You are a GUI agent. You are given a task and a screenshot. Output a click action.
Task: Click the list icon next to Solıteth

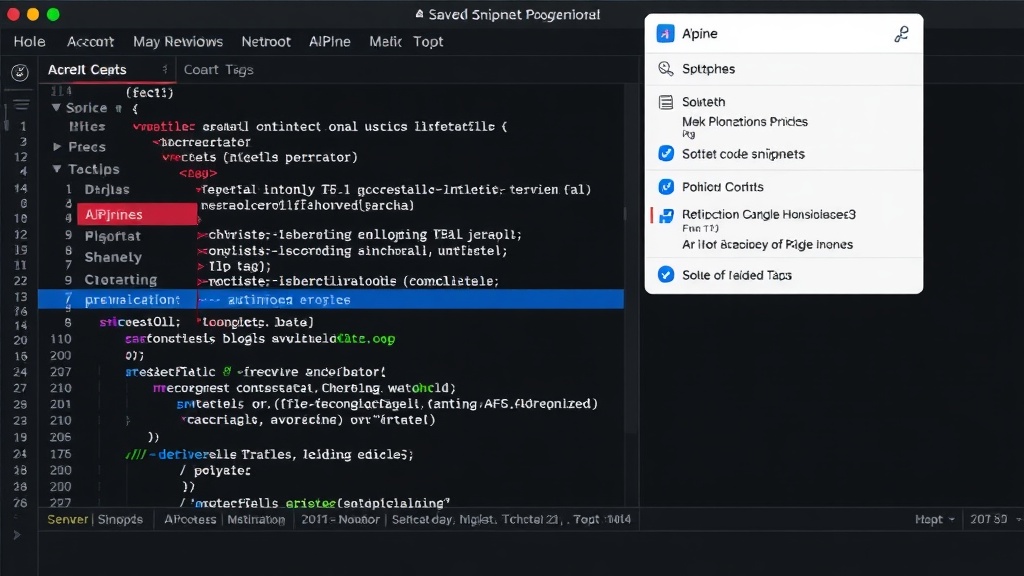click(665, 102)
